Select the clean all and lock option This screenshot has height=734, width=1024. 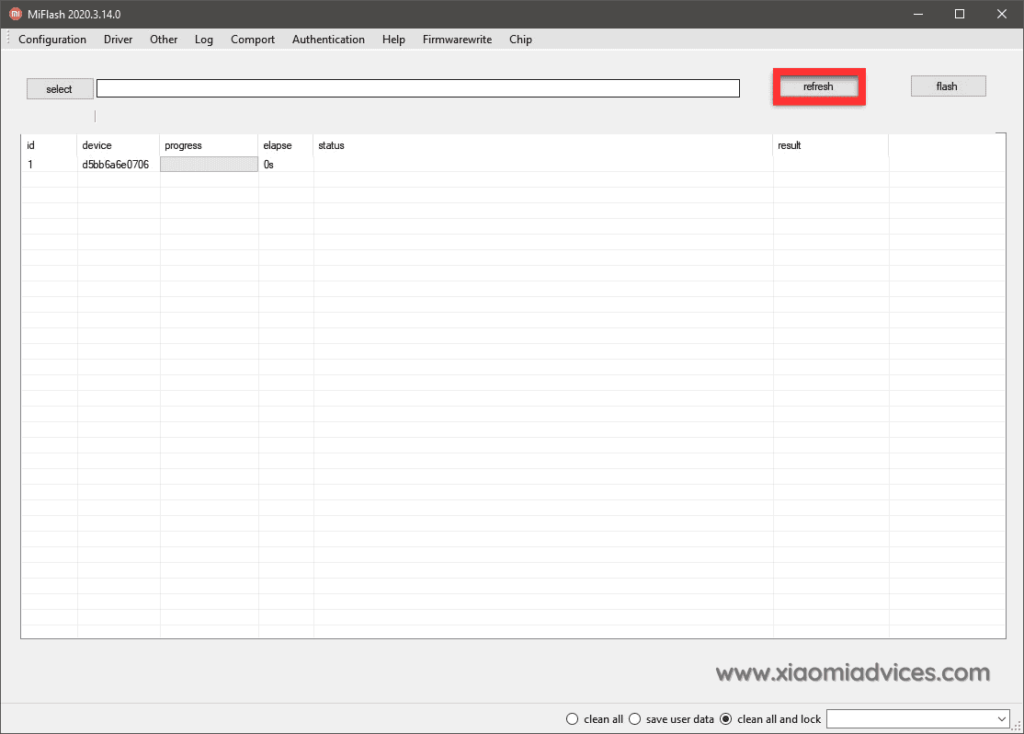click(771, 719)
